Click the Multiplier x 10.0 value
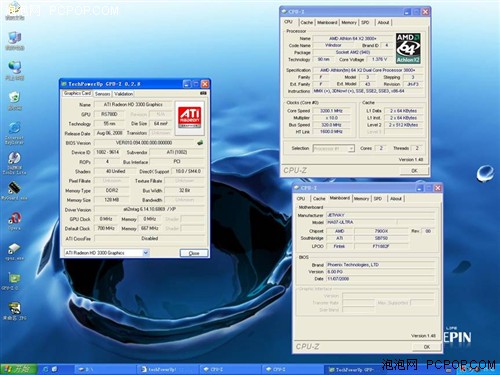The height and width of the screenshot is (375, 500). pyautogui.click(x=331, y=118)
